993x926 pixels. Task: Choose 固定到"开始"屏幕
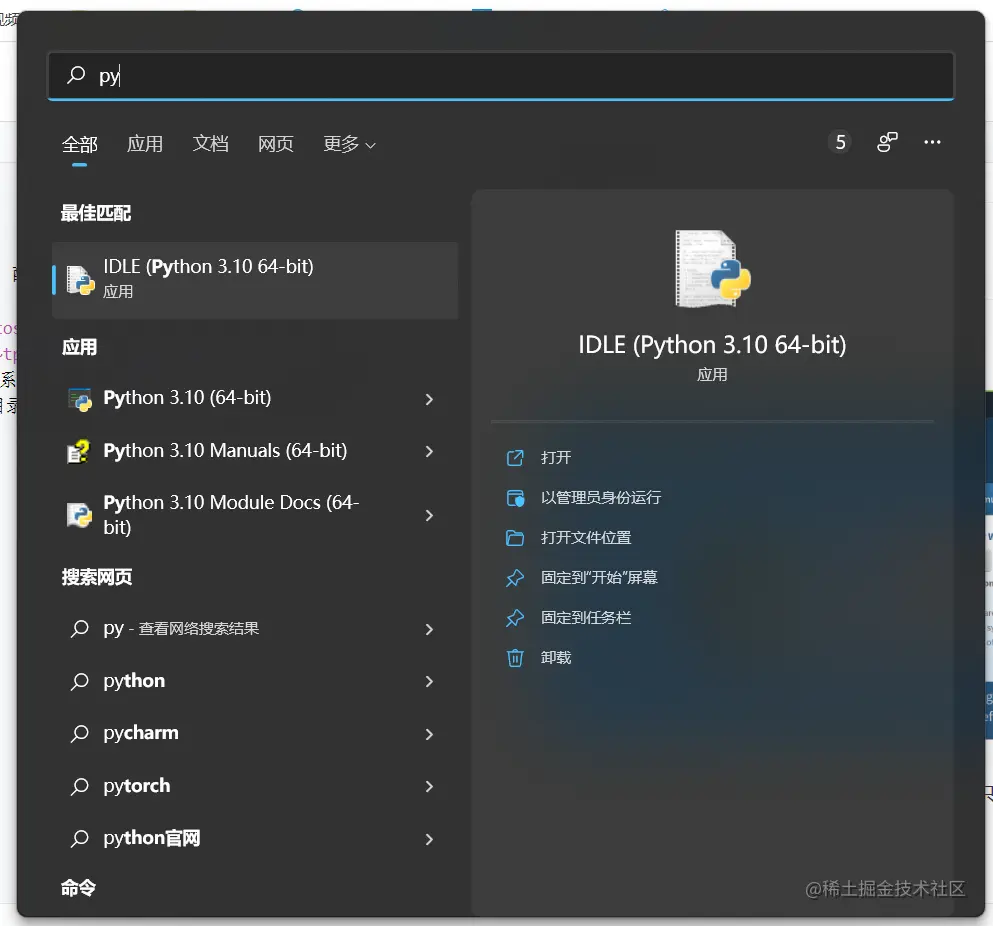[599, 578]
